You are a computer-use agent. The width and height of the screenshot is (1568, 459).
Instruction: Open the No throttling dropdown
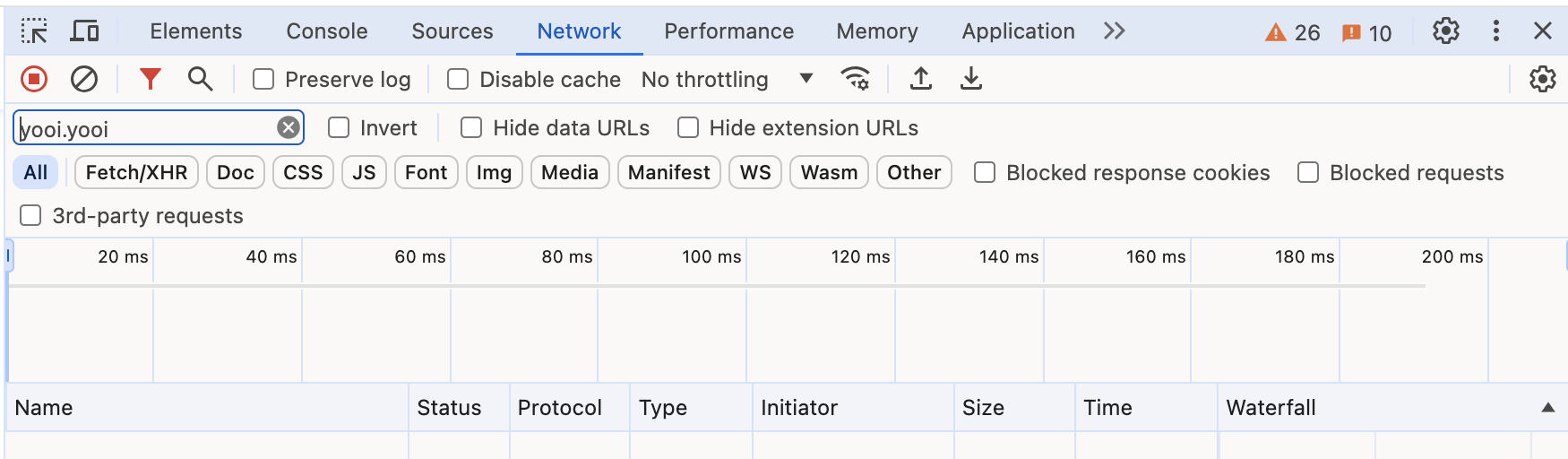[727, 80]
